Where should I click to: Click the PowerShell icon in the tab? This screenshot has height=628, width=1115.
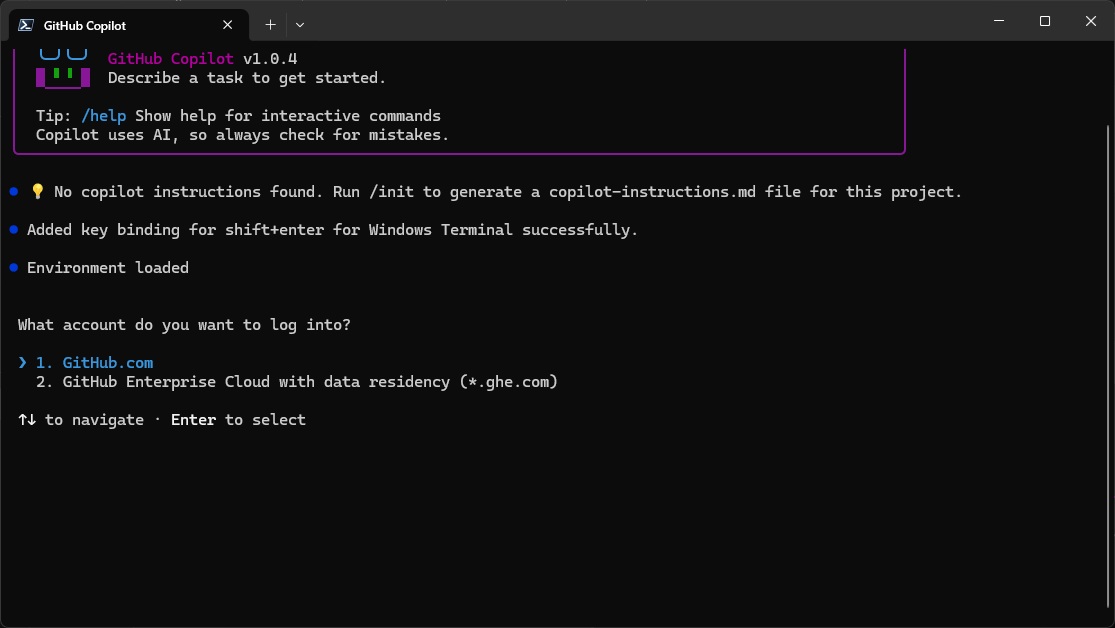click(x=26, y=25)
